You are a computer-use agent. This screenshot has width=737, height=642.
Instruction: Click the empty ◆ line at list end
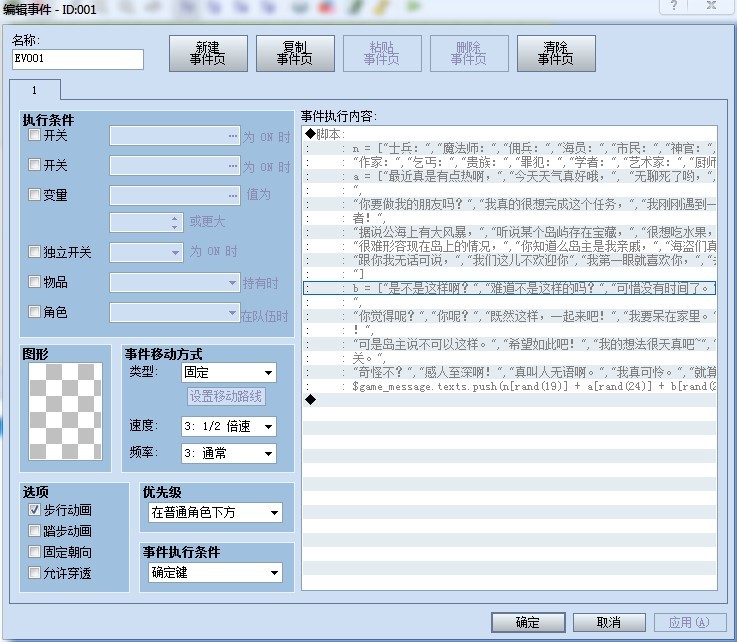coord(510,400)
